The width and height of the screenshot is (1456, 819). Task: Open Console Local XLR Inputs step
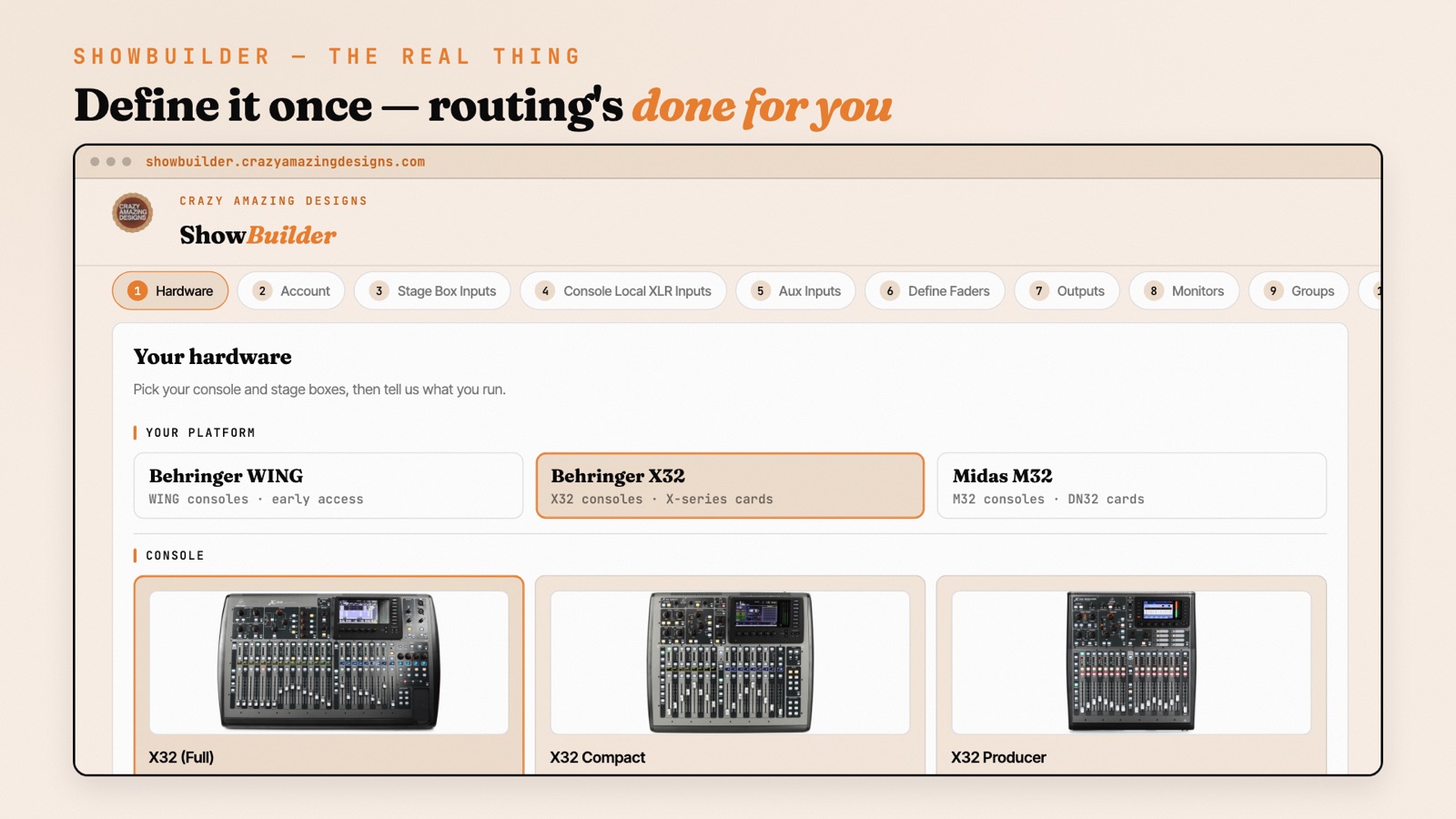click(x=623, y=291)
